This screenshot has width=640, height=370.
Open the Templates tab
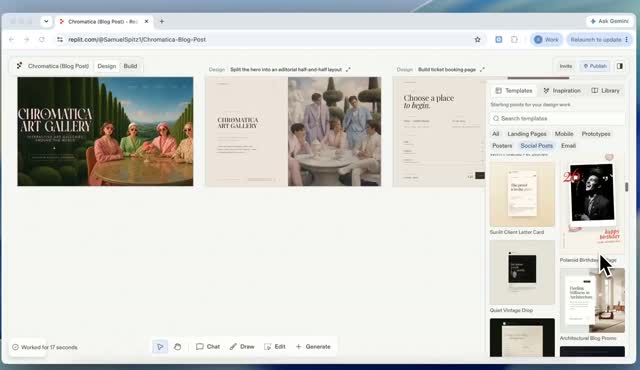[x=514, y=91]
